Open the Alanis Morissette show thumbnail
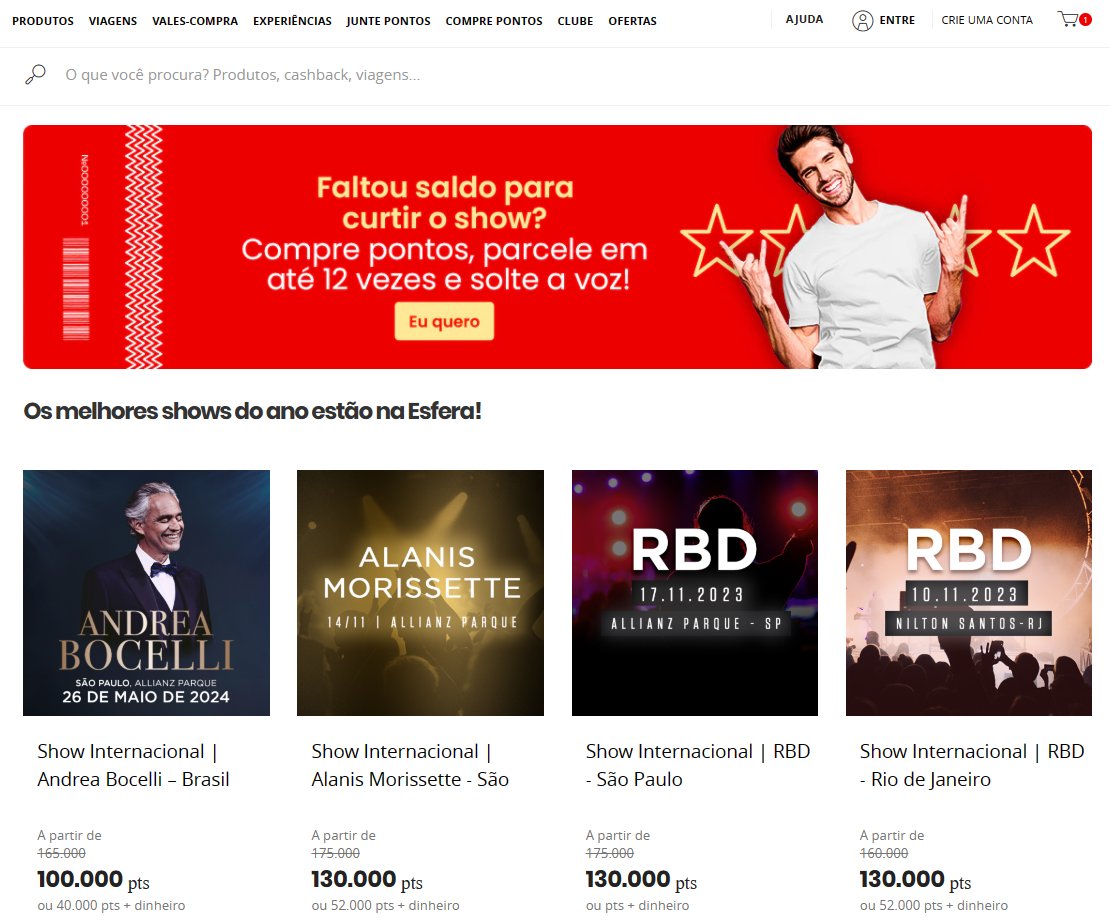This screenshot has height=922, width=1110. click(x=420, y=593)
